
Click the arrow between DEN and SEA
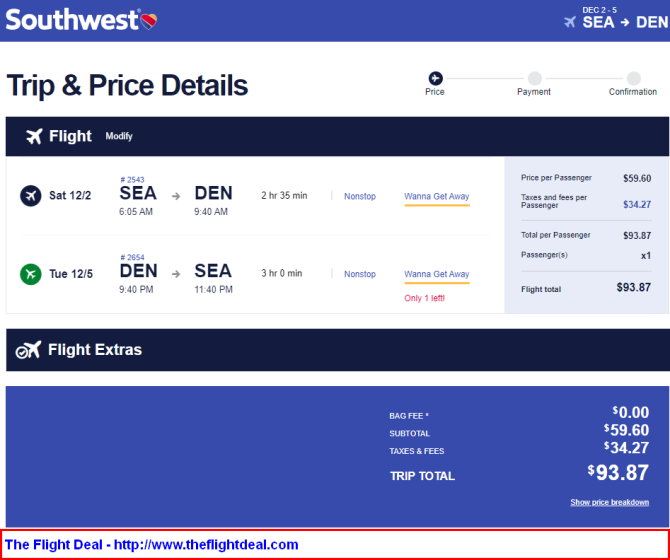pyautogui.click(x=176, y=274)
